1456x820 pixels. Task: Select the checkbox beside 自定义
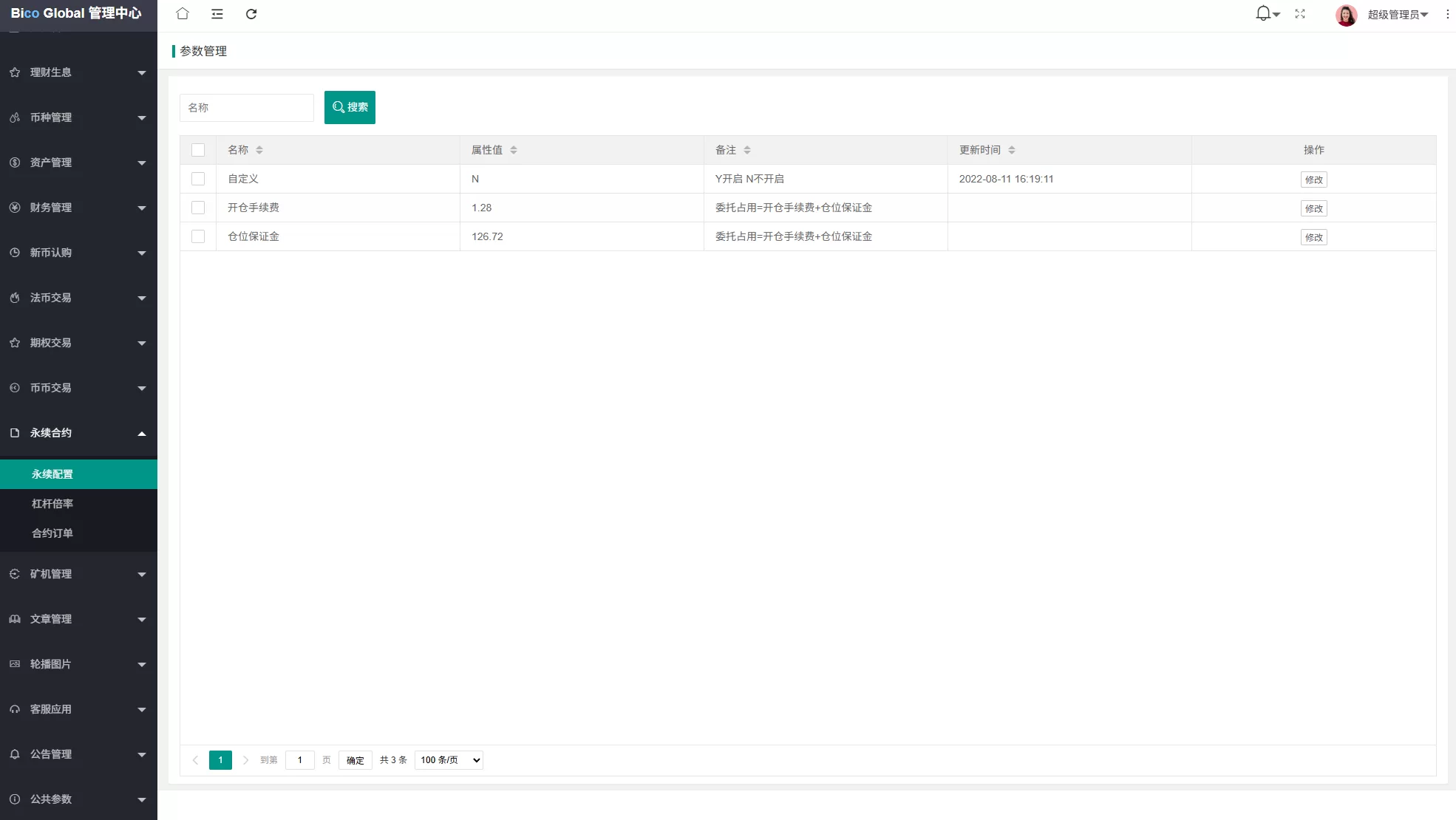pos(198,179)
